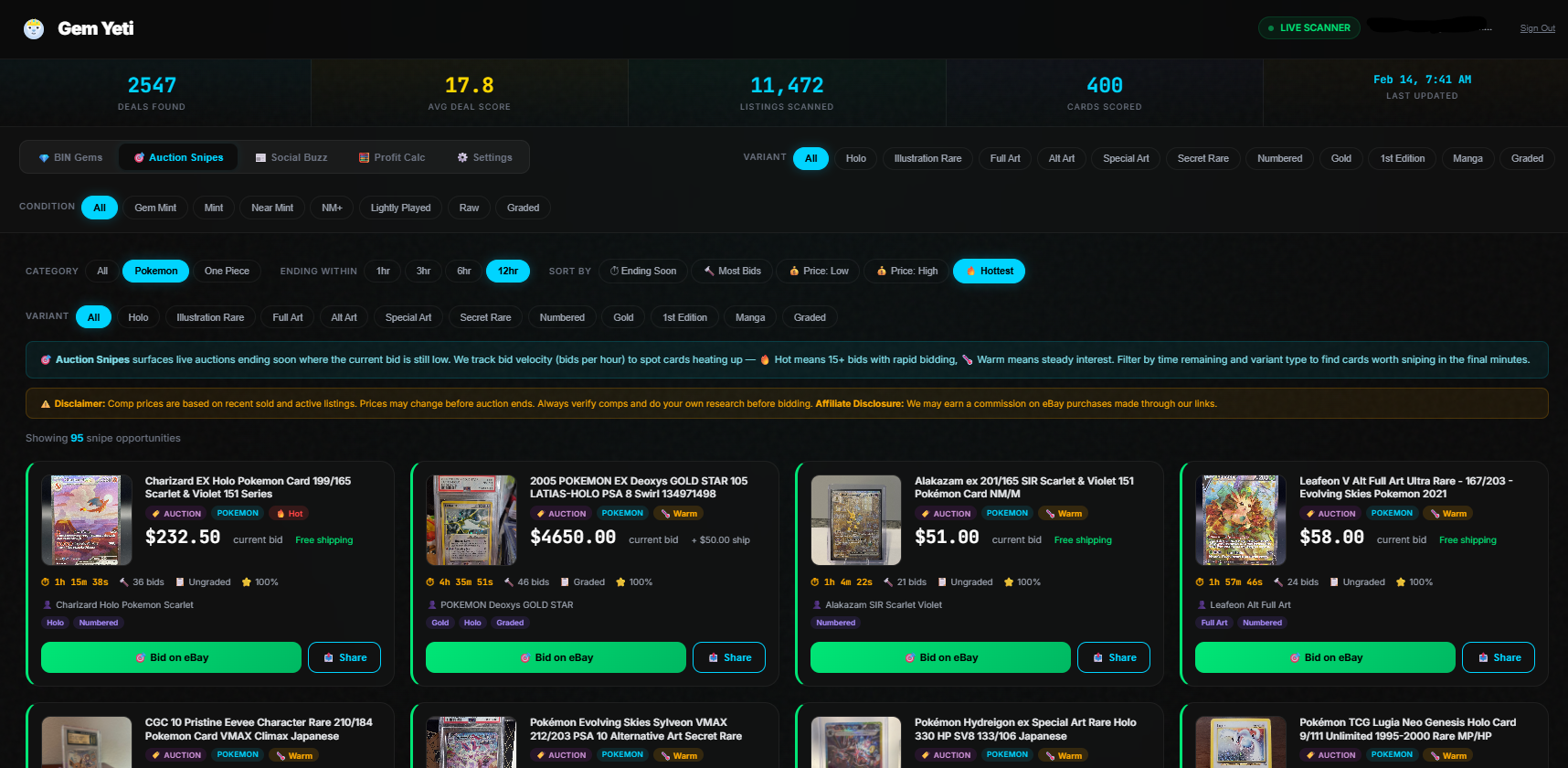1568x768 pixels.
Task: Click the bids gavel icon on Deoxys card
Action: [509, 582]
